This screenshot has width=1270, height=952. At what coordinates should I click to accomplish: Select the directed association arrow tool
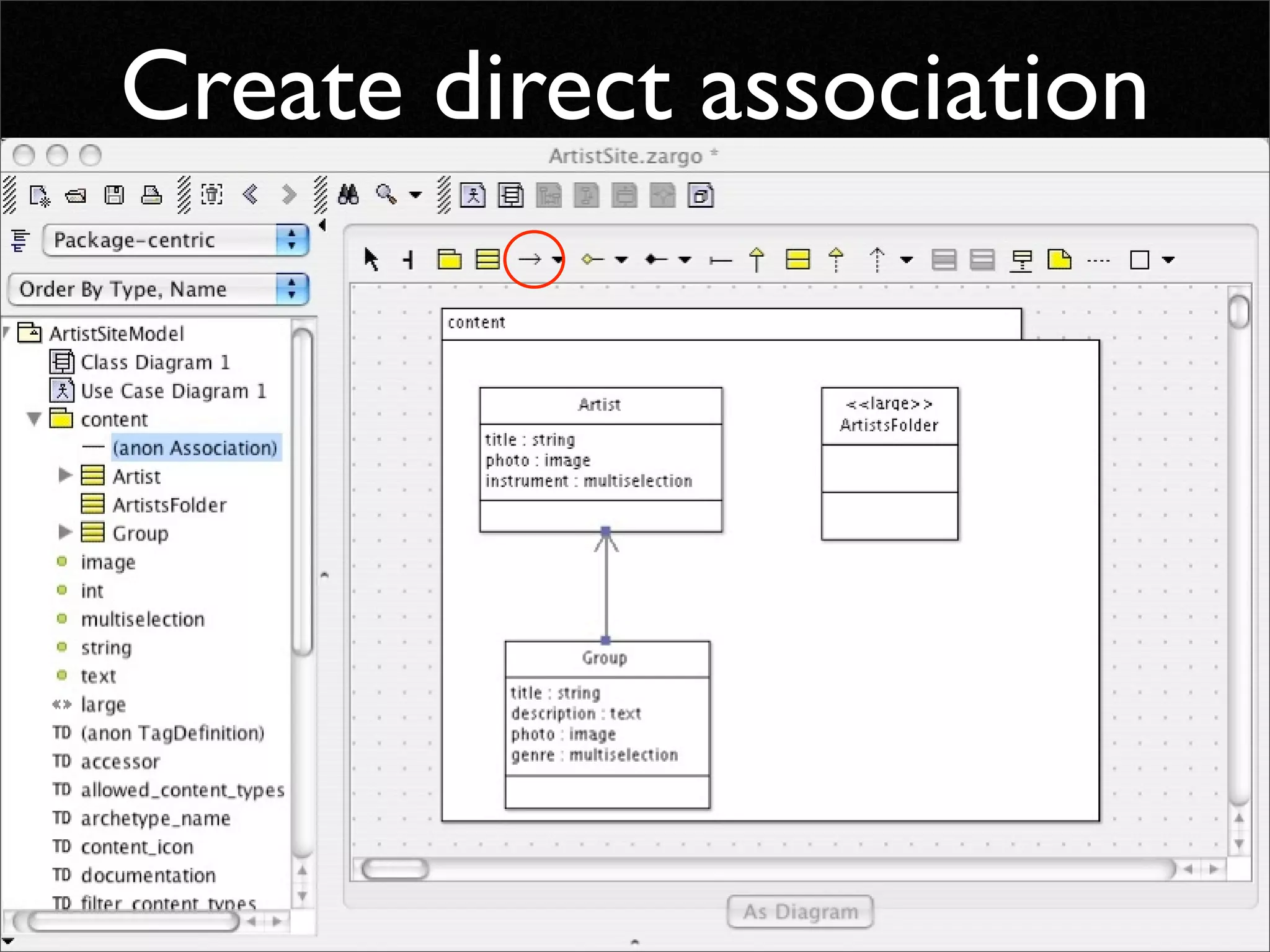530,259
